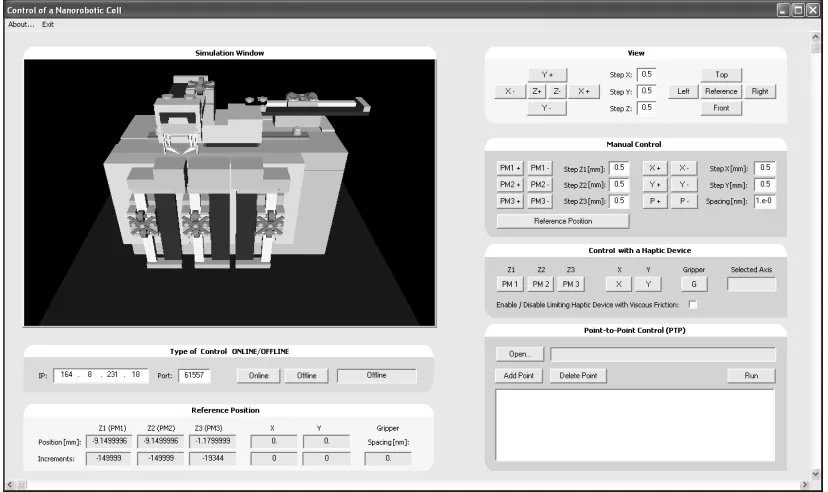Select haptic X axis button
Viewport: 828px width, 492px height.
point(619,284)
